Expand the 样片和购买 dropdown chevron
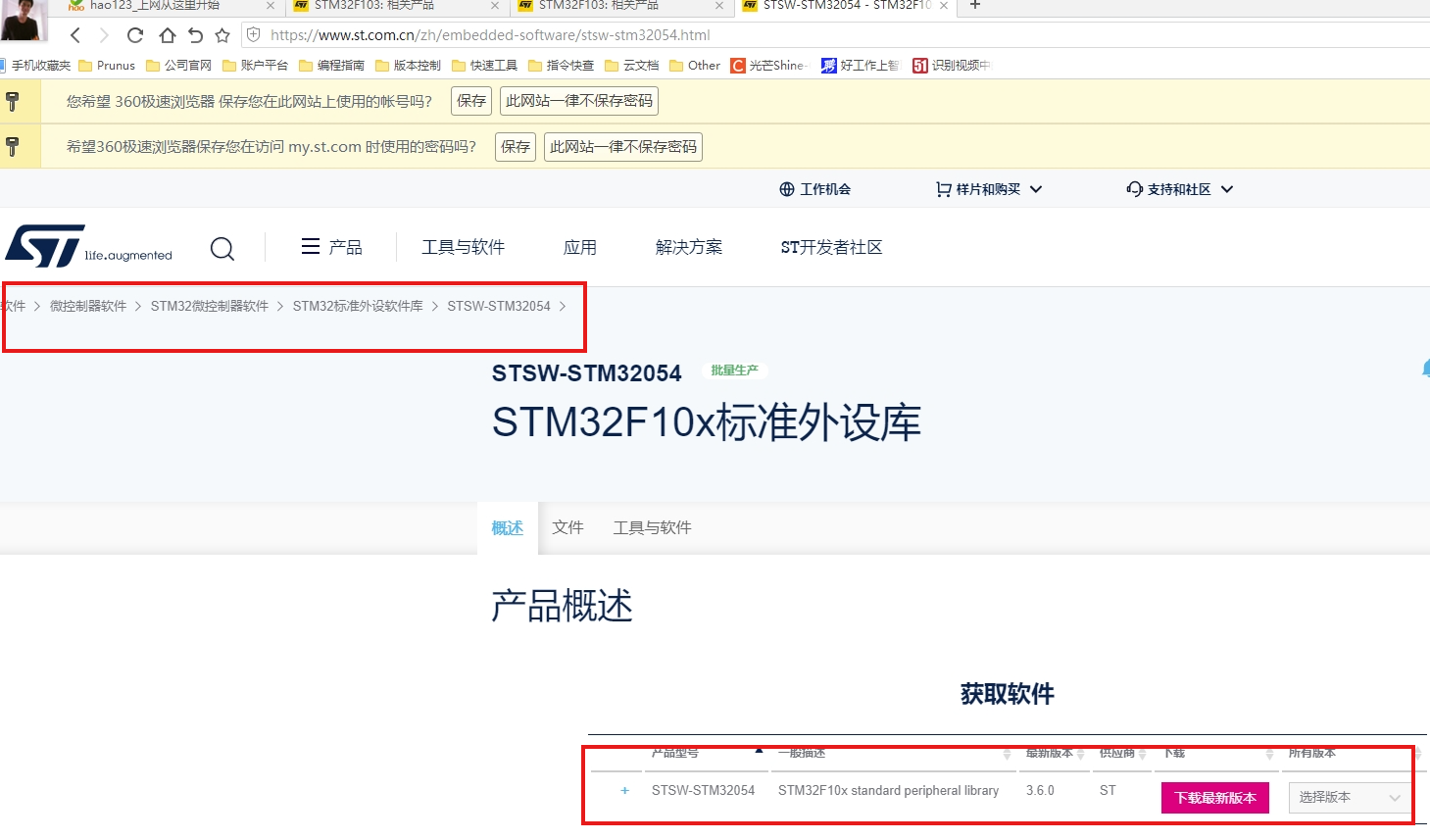1430x840 pixels. pyautogui.click(x=1037, y=189)
